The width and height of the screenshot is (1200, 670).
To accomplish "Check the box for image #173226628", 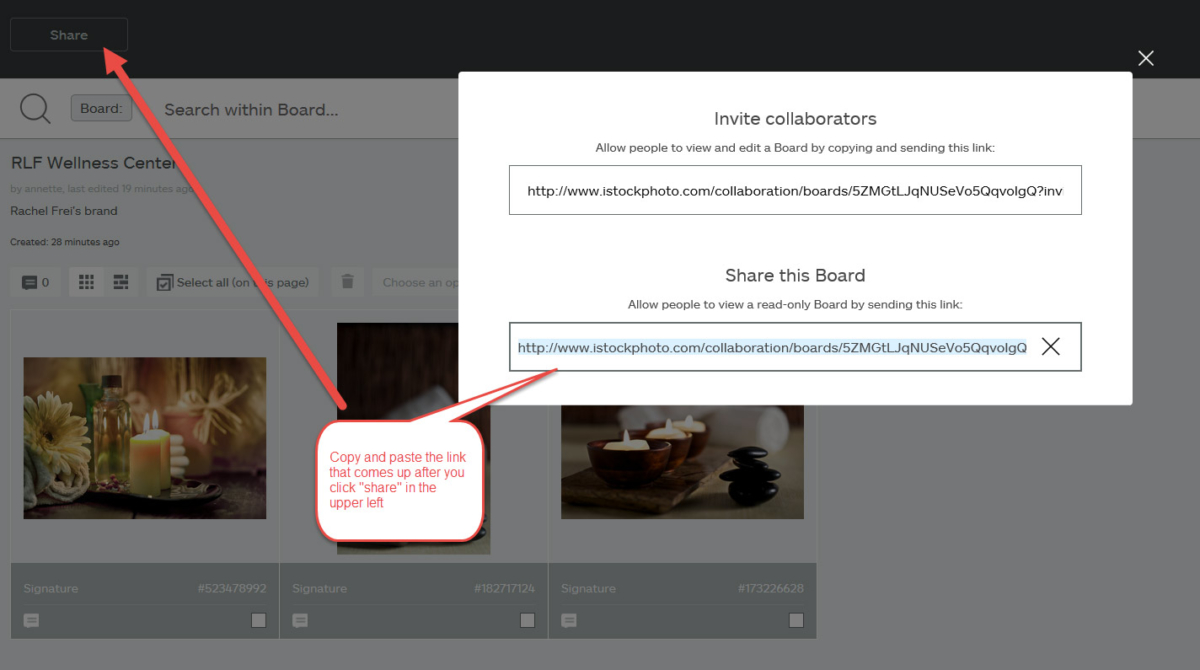I will (796, 620).
